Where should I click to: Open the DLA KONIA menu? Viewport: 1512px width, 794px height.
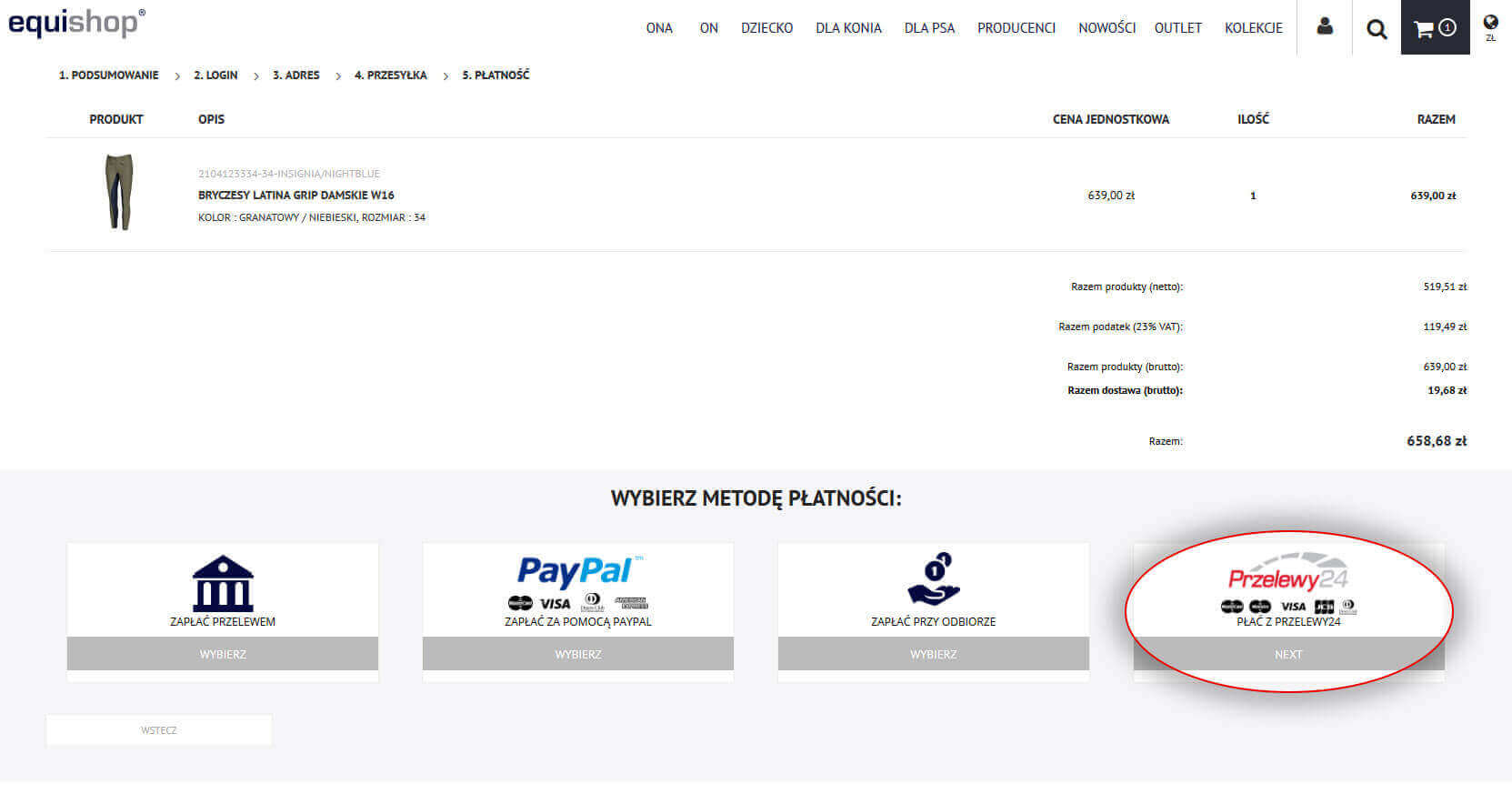(848, 28)
